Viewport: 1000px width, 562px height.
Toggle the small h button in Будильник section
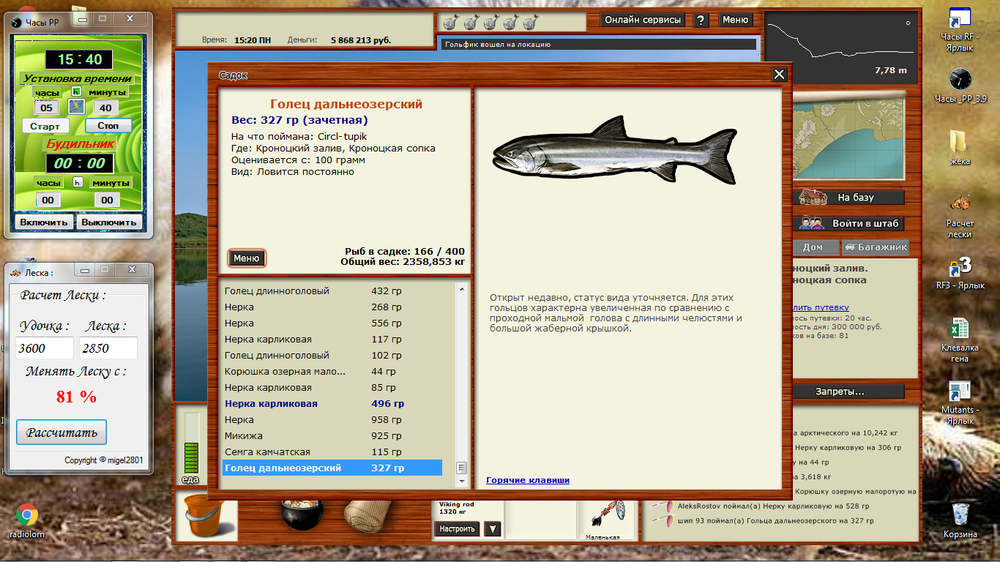77,182
